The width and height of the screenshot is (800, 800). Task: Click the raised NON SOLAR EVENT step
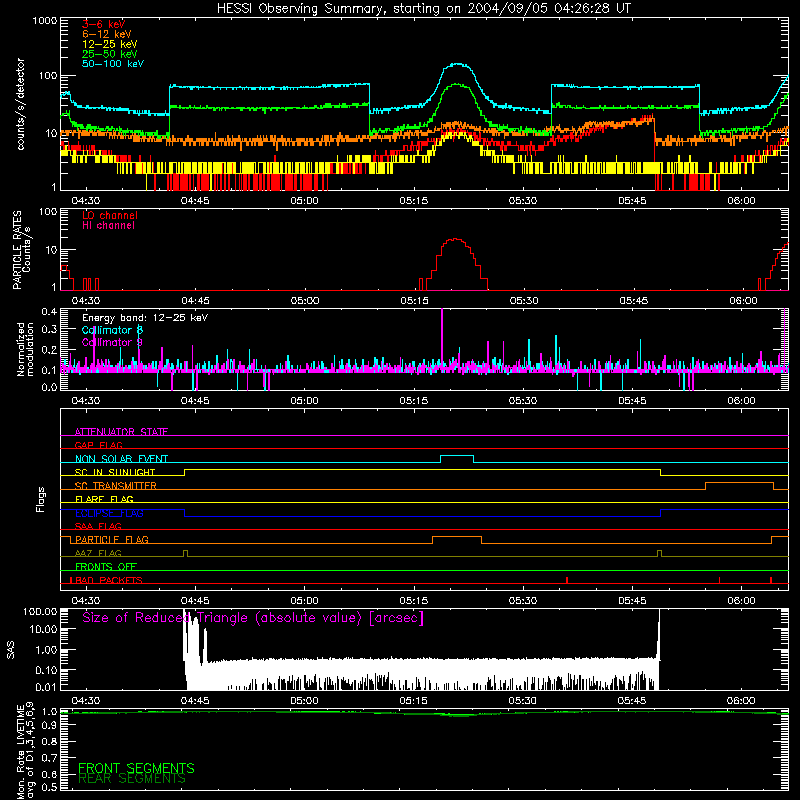click(457, 456)
